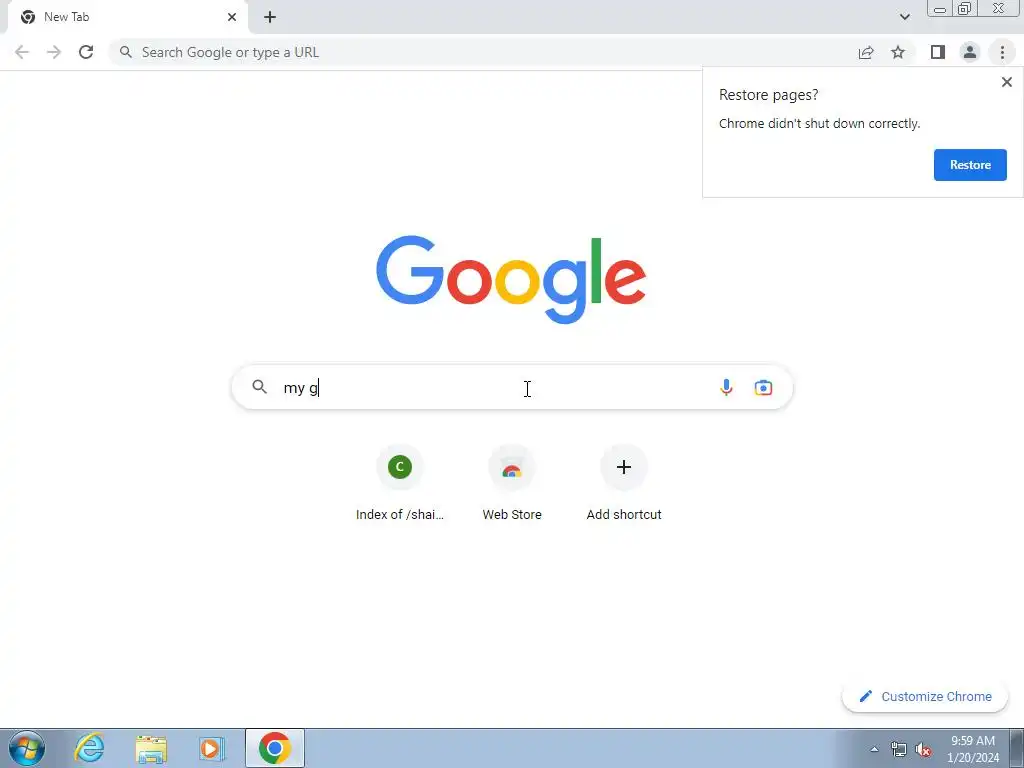Open the profile avatar icon
The image size is (1024, 768).
[970, 52]
